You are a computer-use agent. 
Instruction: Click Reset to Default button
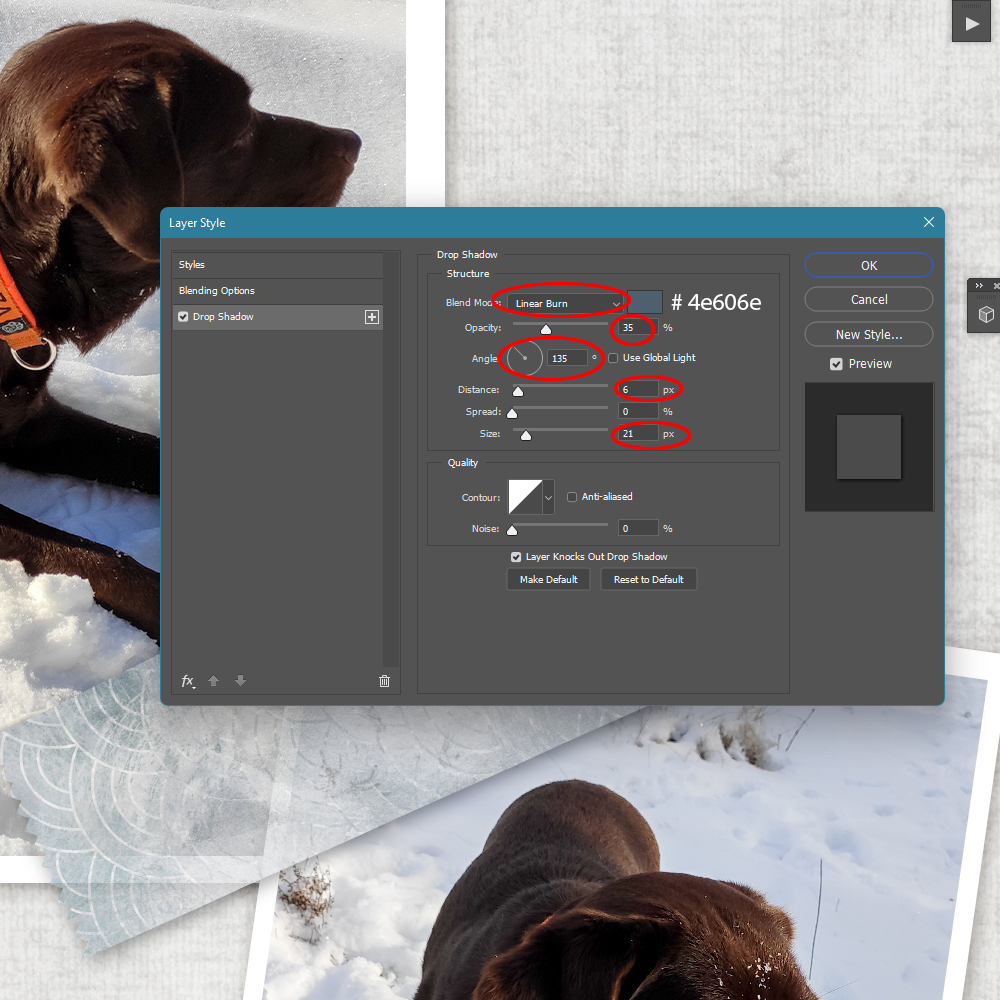tap(649, 579)
